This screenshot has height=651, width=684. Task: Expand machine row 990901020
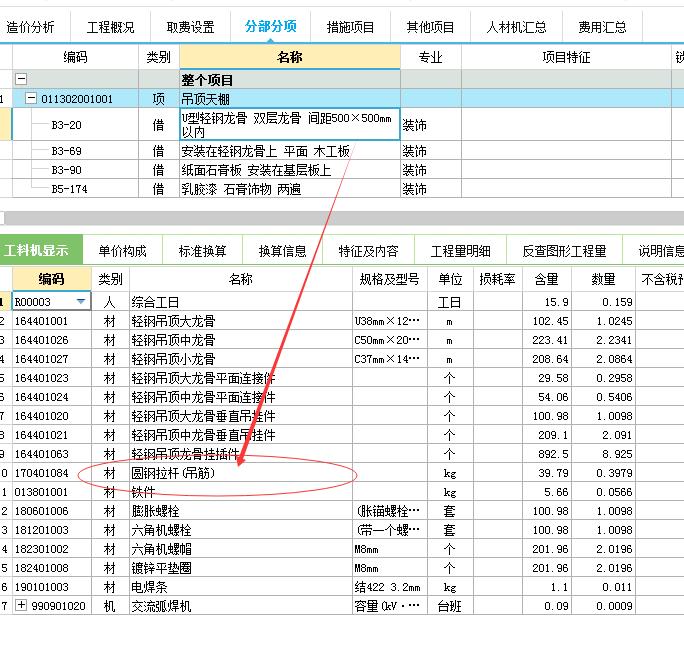(21, 605)
